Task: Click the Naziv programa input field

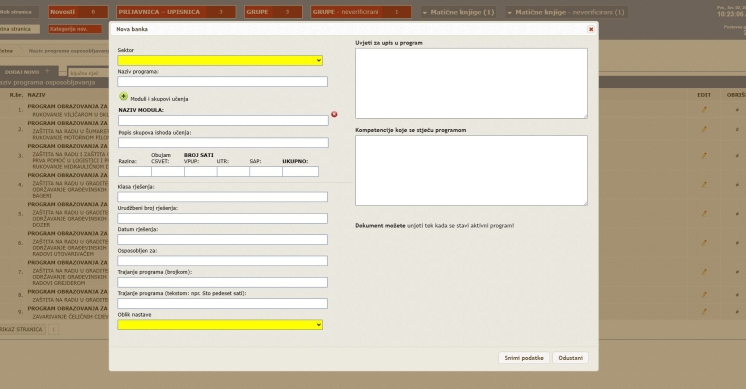Action: [x=222, y=82]
